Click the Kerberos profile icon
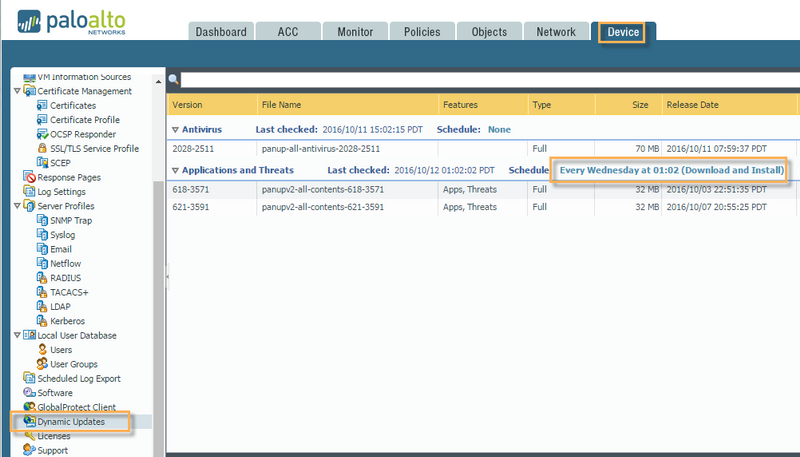 click(42, 321)
